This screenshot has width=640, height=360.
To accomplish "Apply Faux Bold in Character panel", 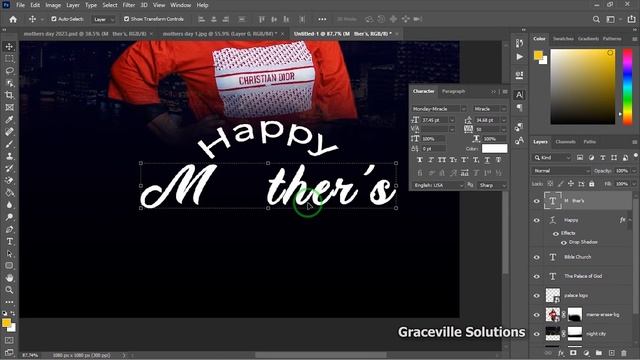I will pos(420,160).
